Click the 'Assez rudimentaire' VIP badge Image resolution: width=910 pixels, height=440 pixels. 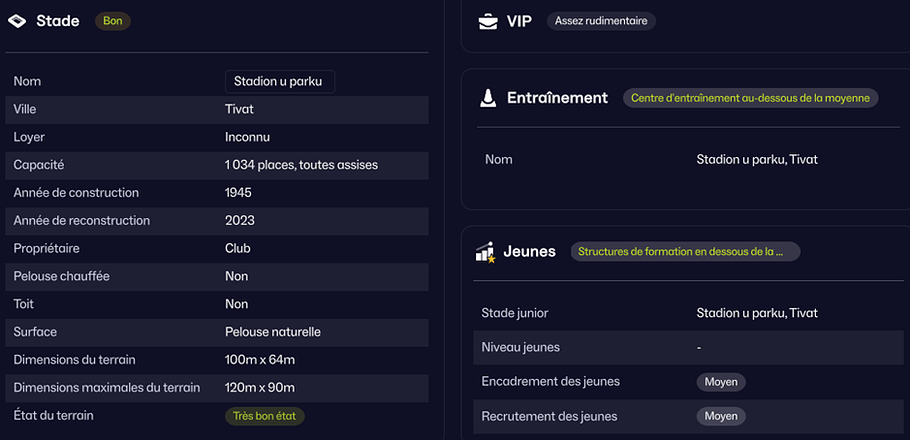(x=601, y=21)
